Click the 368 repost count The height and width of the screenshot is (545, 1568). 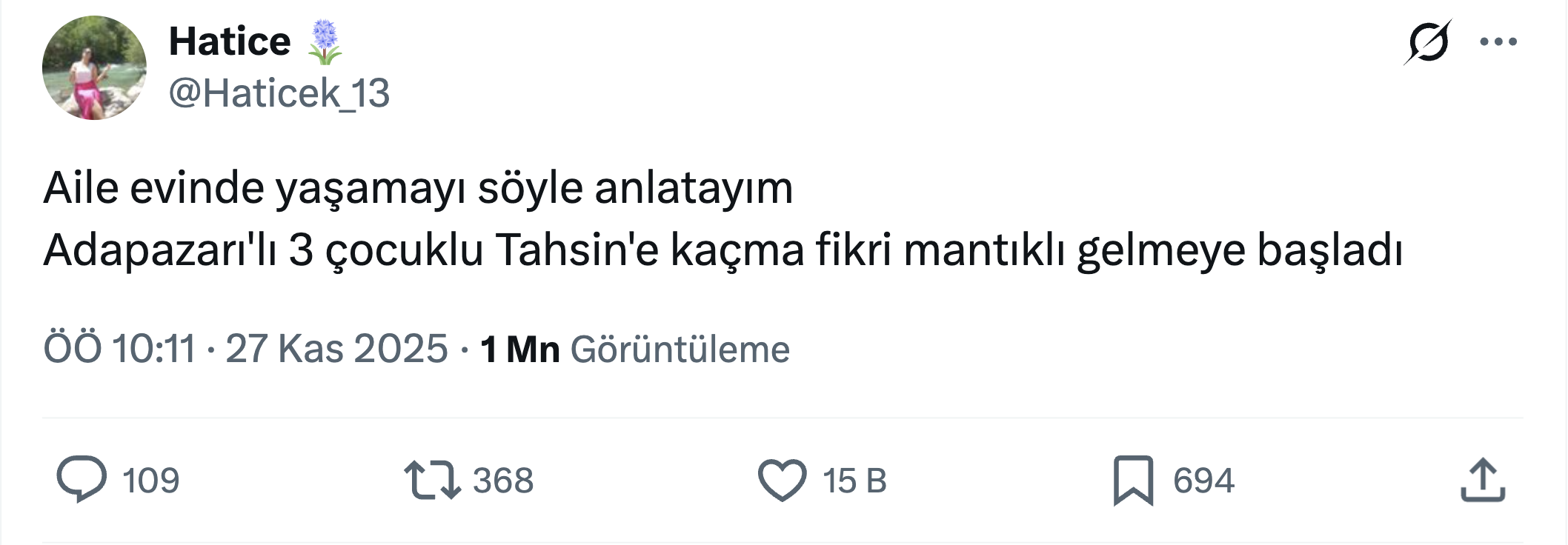click(x=503, y=481)
